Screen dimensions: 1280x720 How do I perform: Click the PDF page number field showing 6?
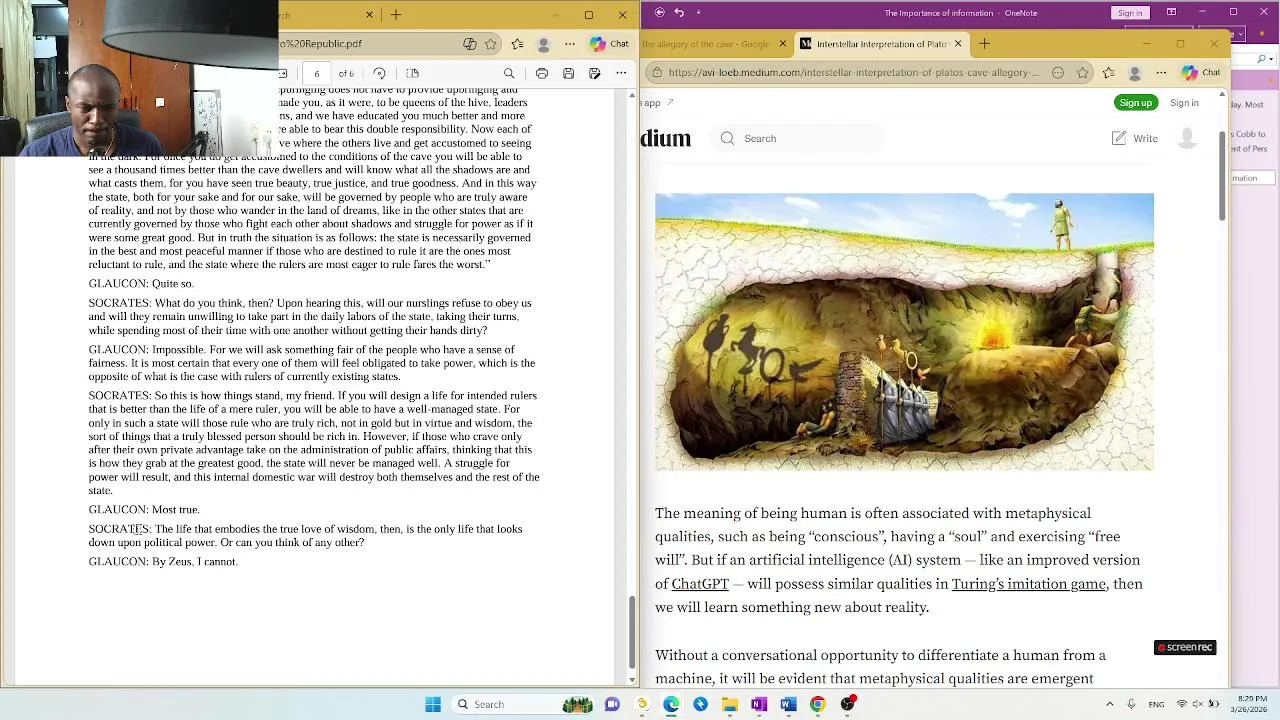click(x=316, y=73)
